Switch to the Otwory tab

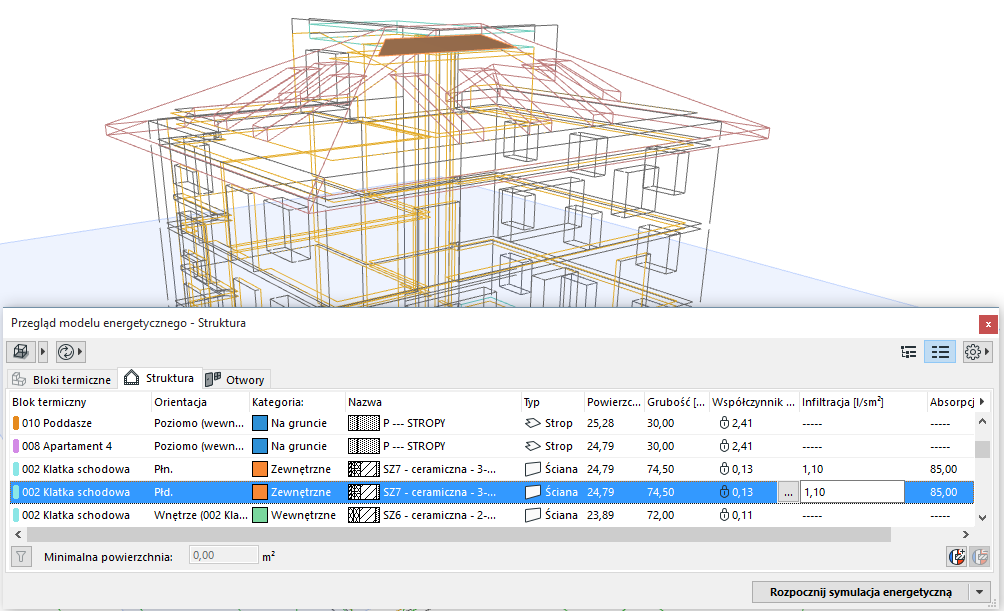[236, 380]
